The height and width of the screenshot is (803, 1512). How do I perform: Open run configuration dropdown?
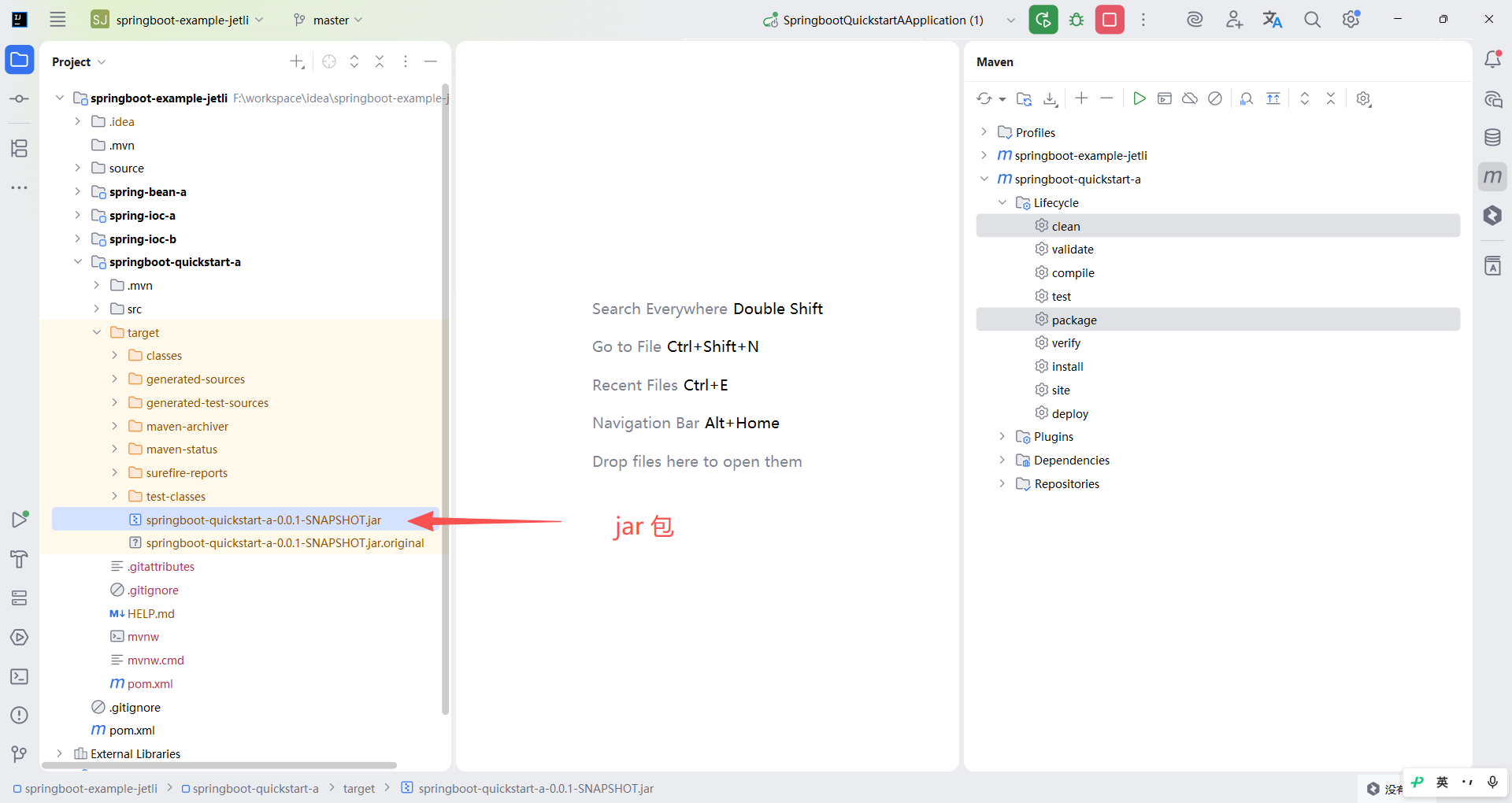1011,20
